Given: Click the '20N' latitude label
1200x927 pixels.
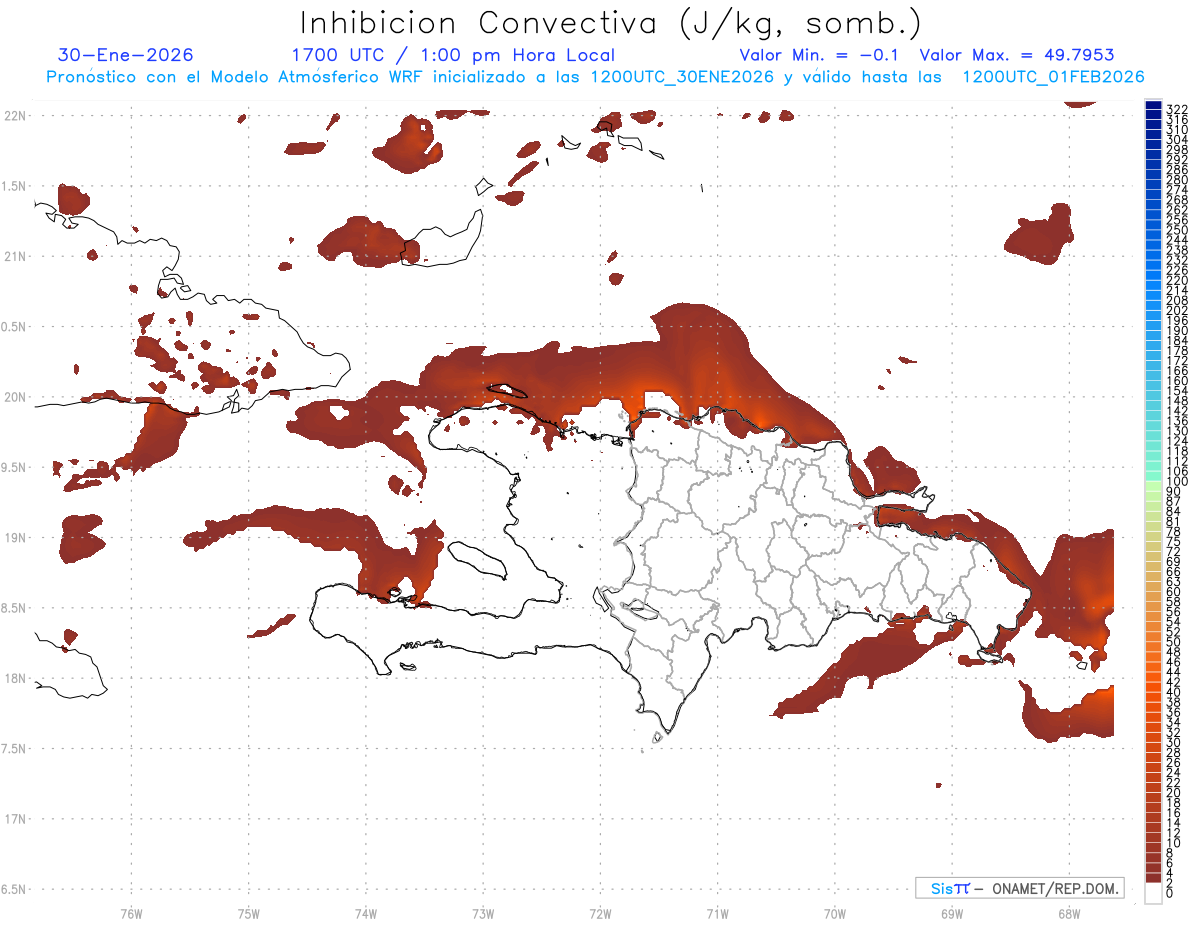Looking at the screenshot, I should 15,397.
